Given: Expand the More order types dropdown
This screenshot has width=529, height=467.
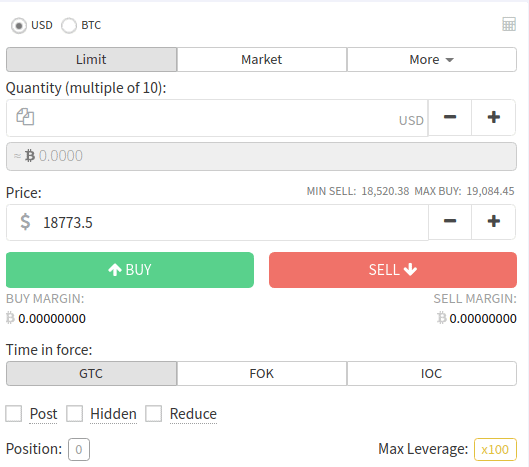Looking at the screenshot, I should [431, 60].
